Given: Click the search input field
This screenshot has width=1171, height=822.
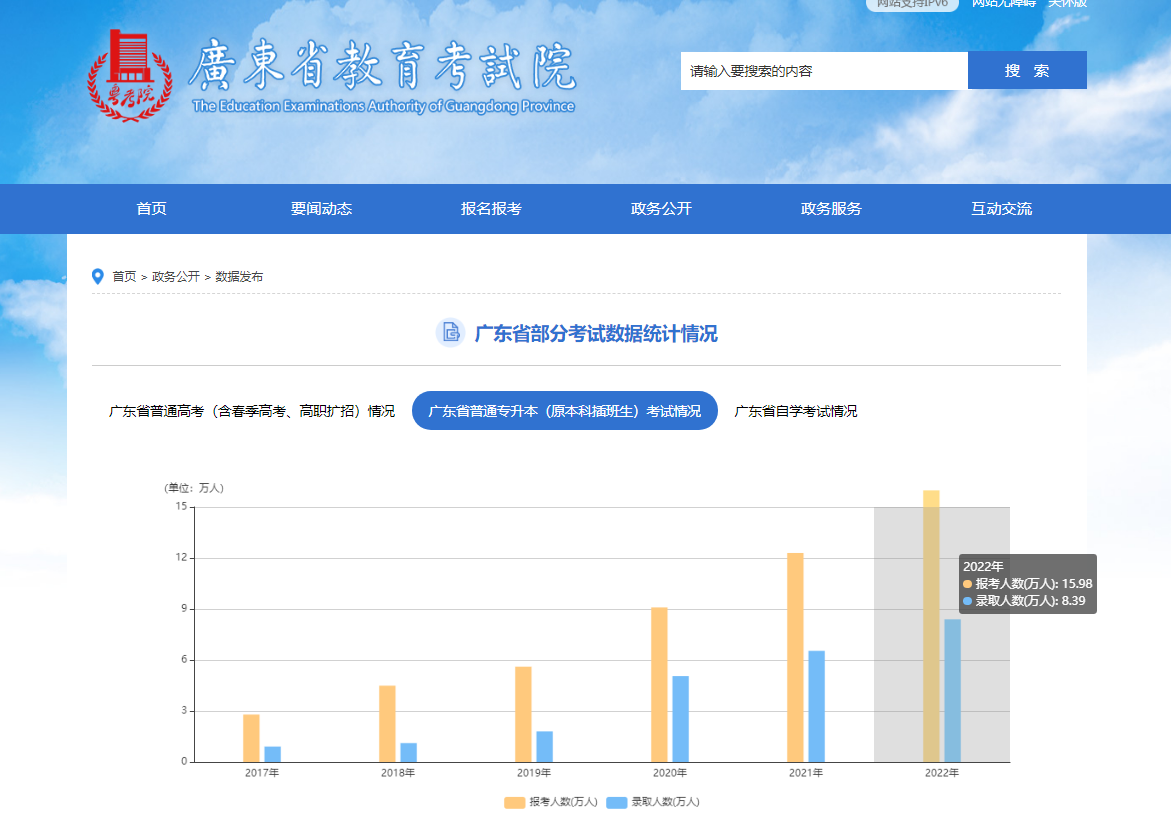Looking at the screenshot, I should click(820, 70).
